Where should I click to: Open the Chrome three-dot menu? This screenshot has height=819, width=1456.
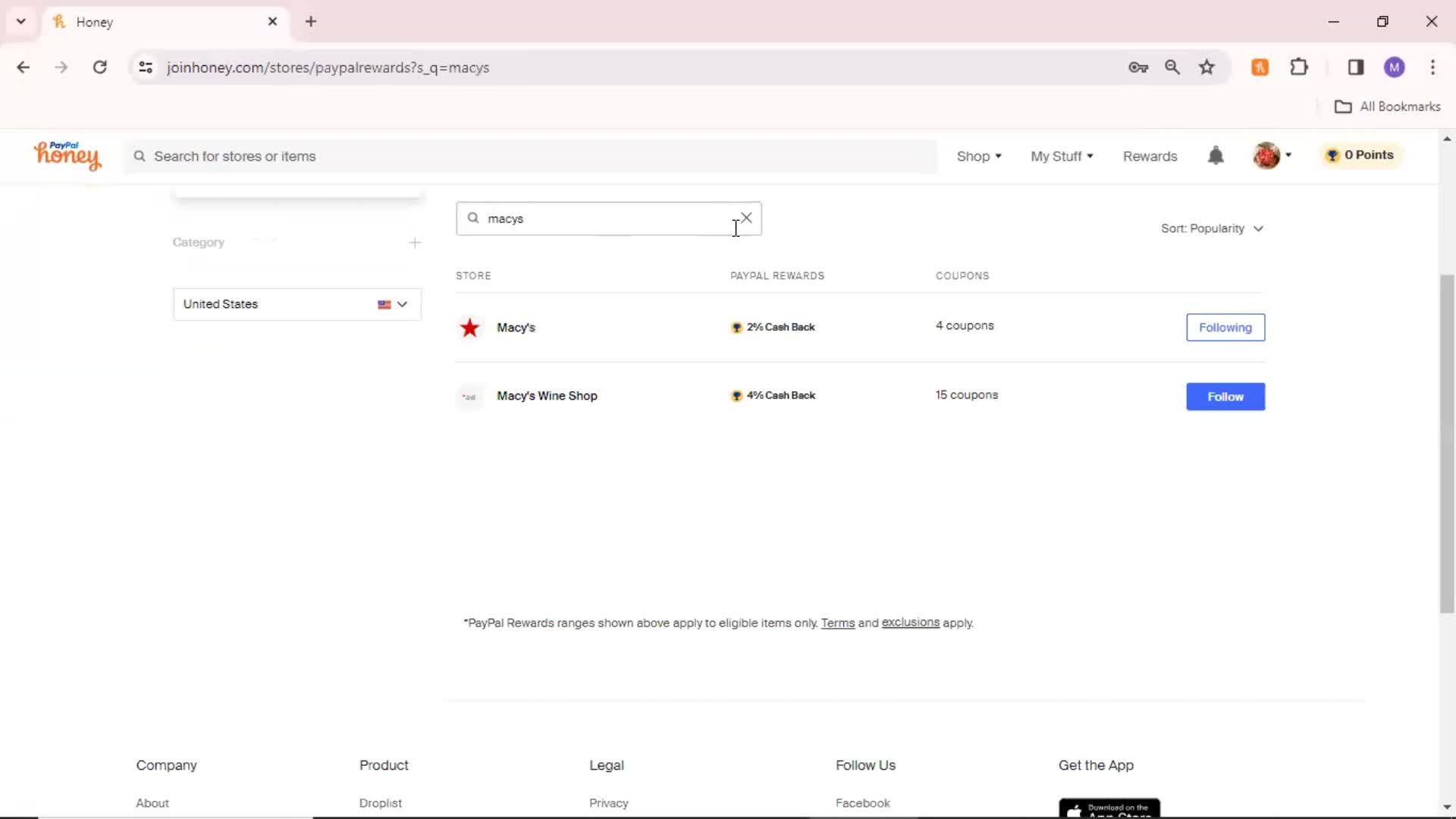[x=1432, y=67]
